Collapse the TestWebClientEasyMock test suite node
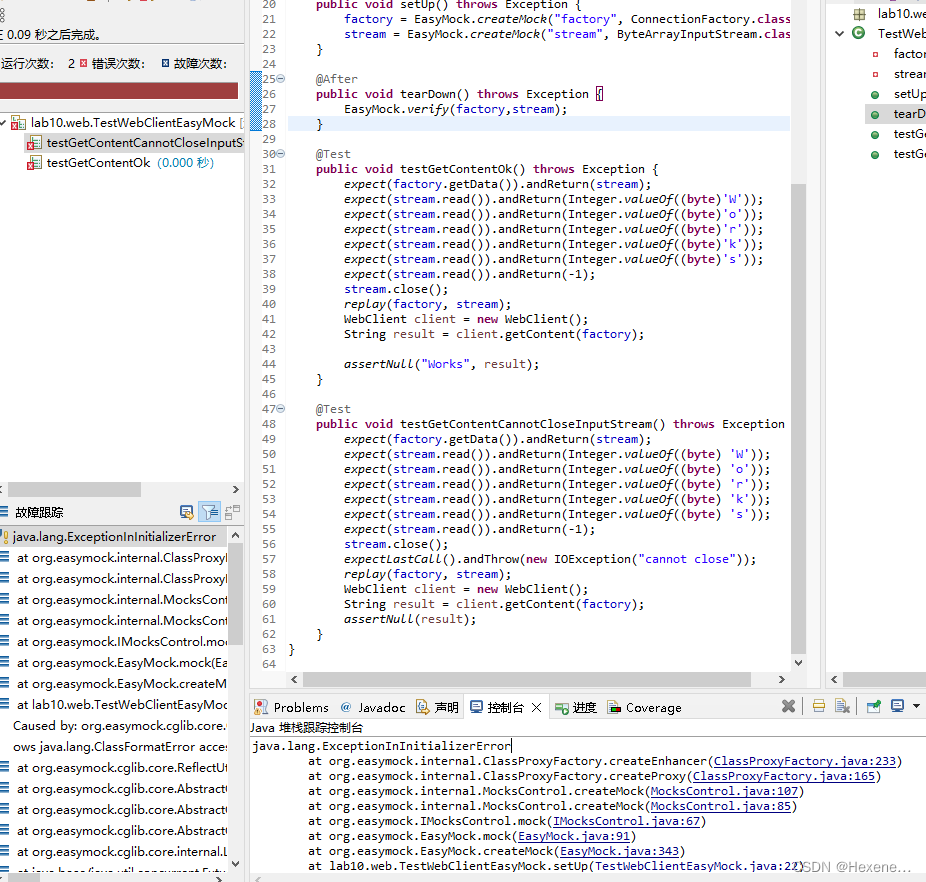This screenshot has height=882, width=926. (3, 123)
